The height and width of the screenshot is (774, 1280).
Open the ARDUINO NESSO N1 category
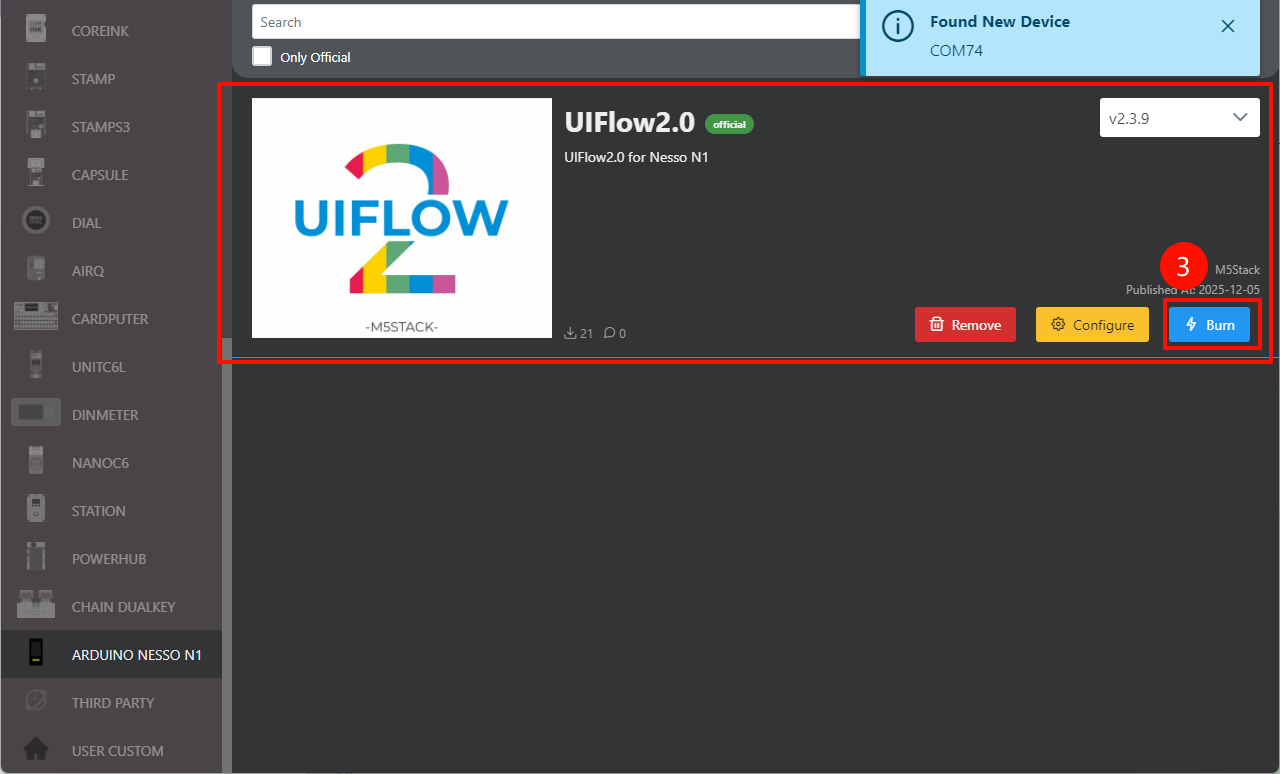pos(136,655)
